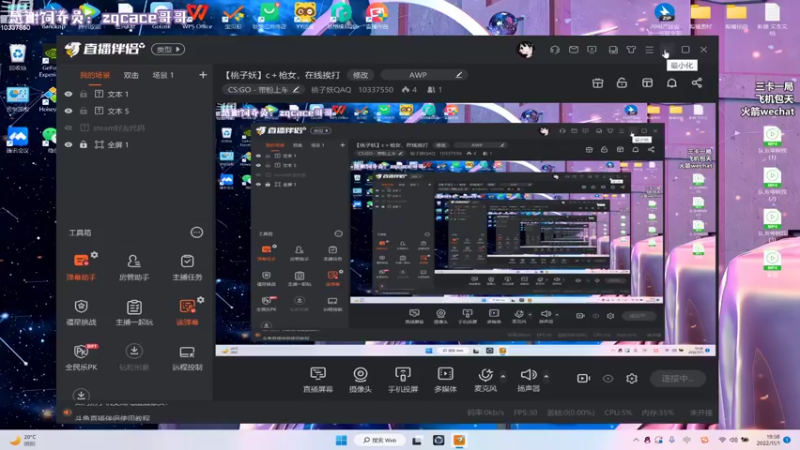The width and height of the screenshot is (800, 450).
Task: Open Recycle Bin on desktop
Action: click(x=17, y=57)
